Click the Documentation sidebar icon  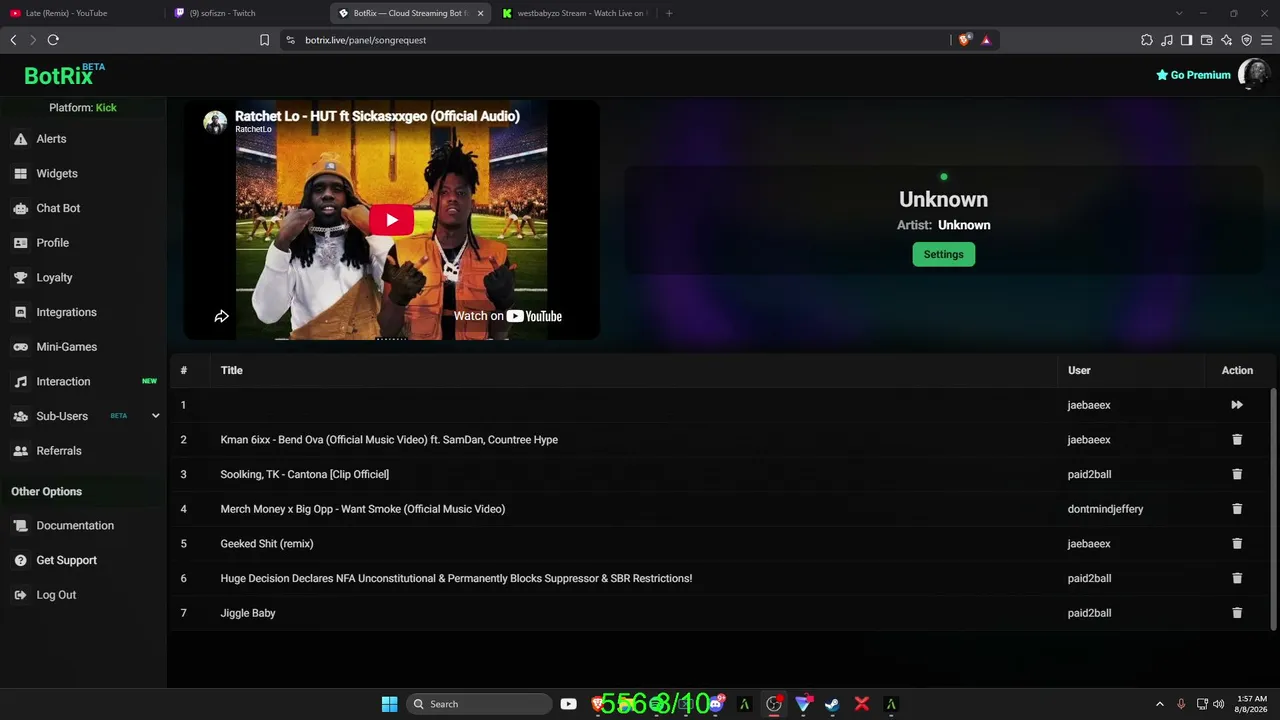(x=20, y=526)
